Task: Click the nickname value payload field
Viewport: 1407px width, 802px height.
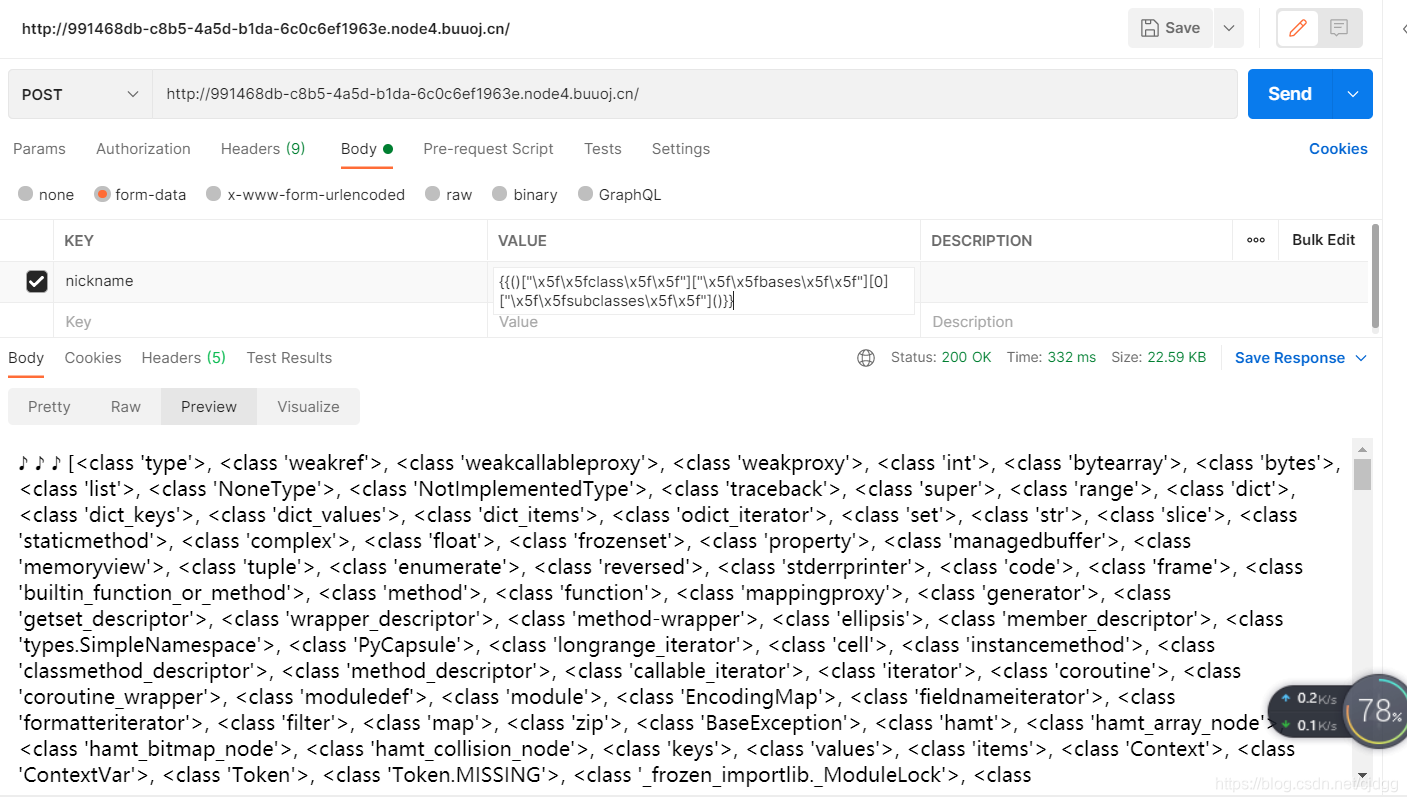Action: (x=704, y=290)
